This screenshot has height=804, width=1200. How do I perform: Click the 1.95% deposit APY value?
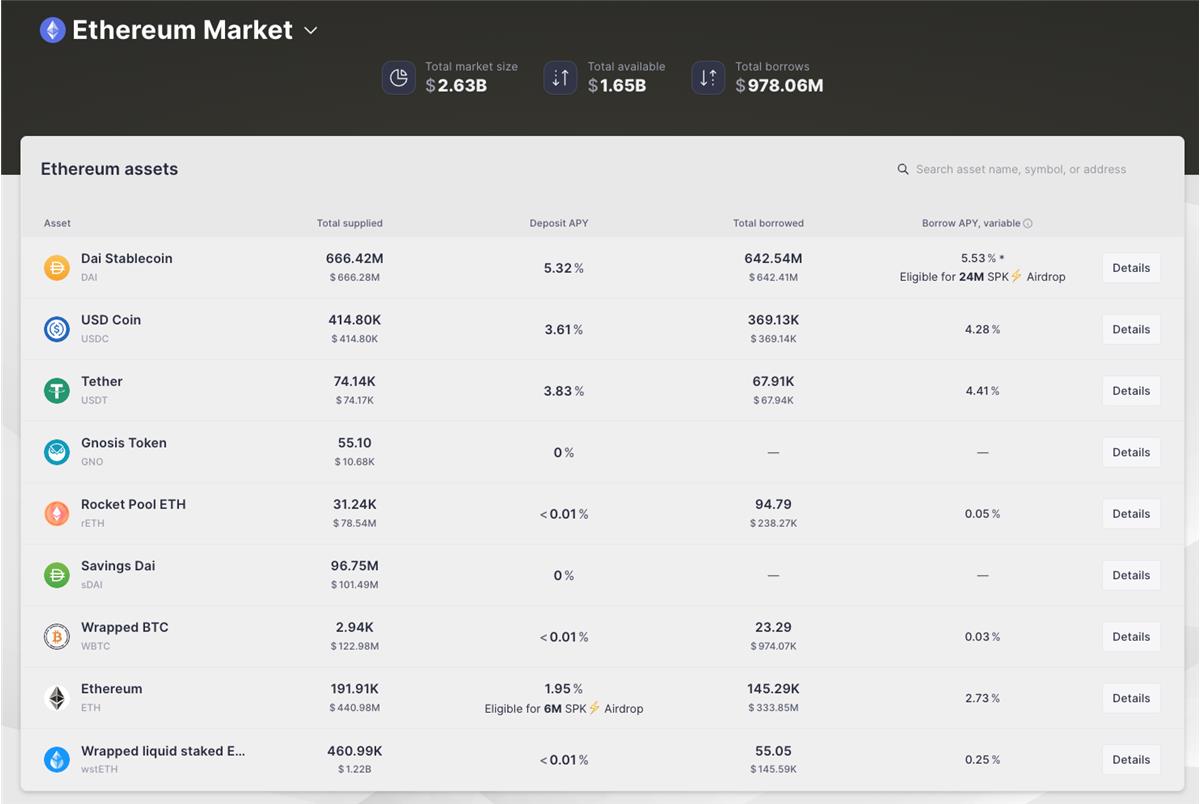(564, 689)
